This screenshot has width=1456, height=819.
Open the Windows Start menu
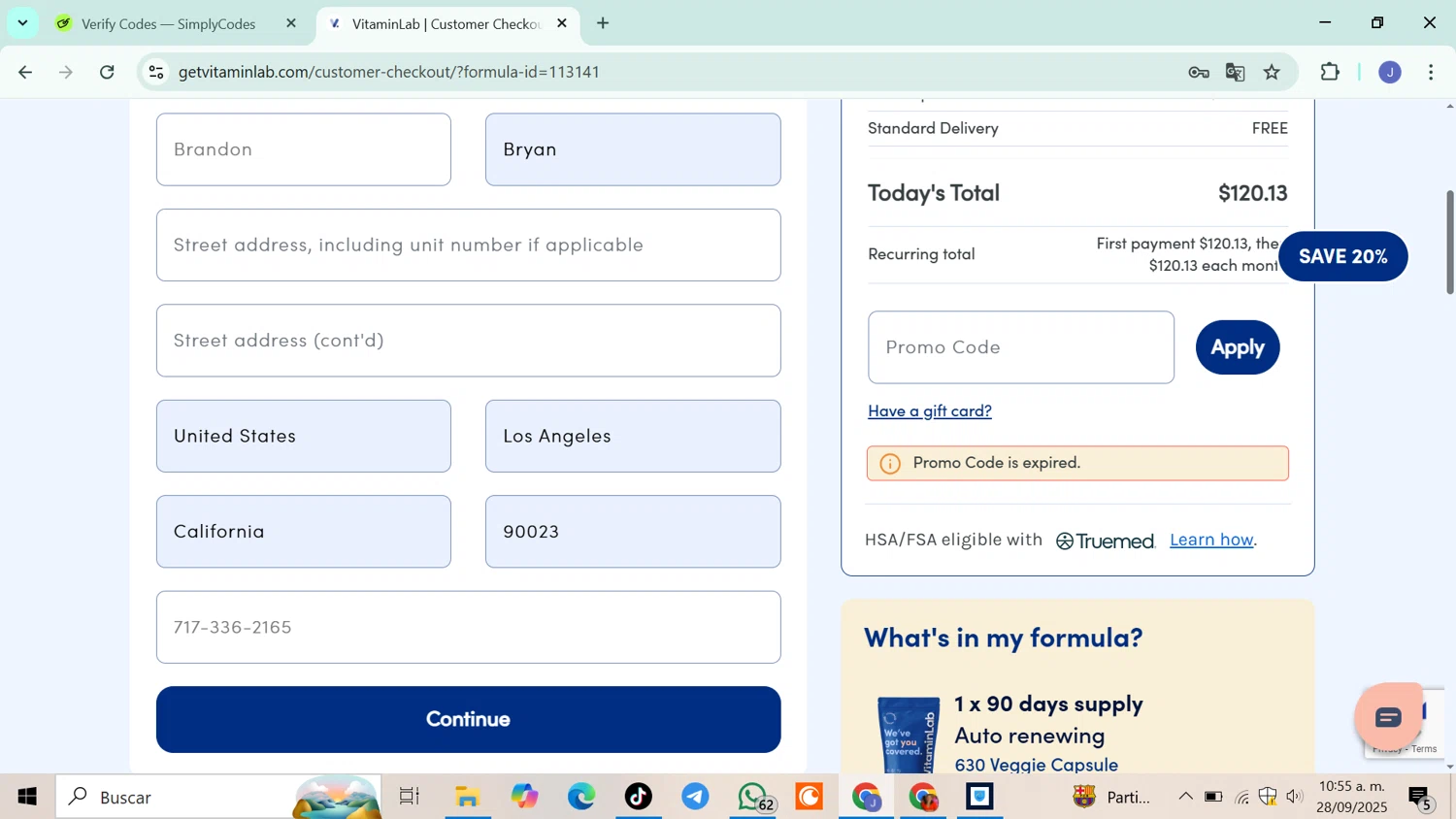(x=27, y=797)
